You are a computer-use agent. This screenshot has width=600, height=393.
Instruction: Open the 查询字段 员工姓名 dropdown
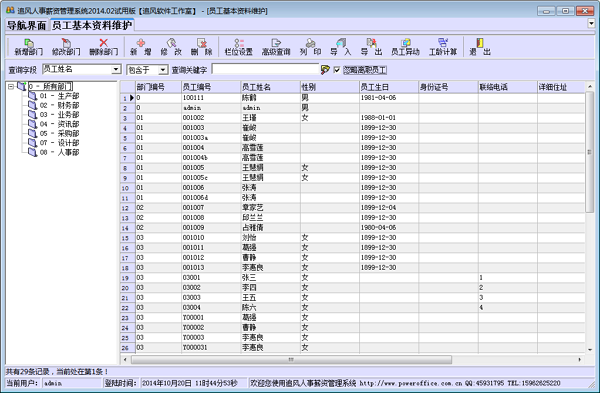point(116,70)
